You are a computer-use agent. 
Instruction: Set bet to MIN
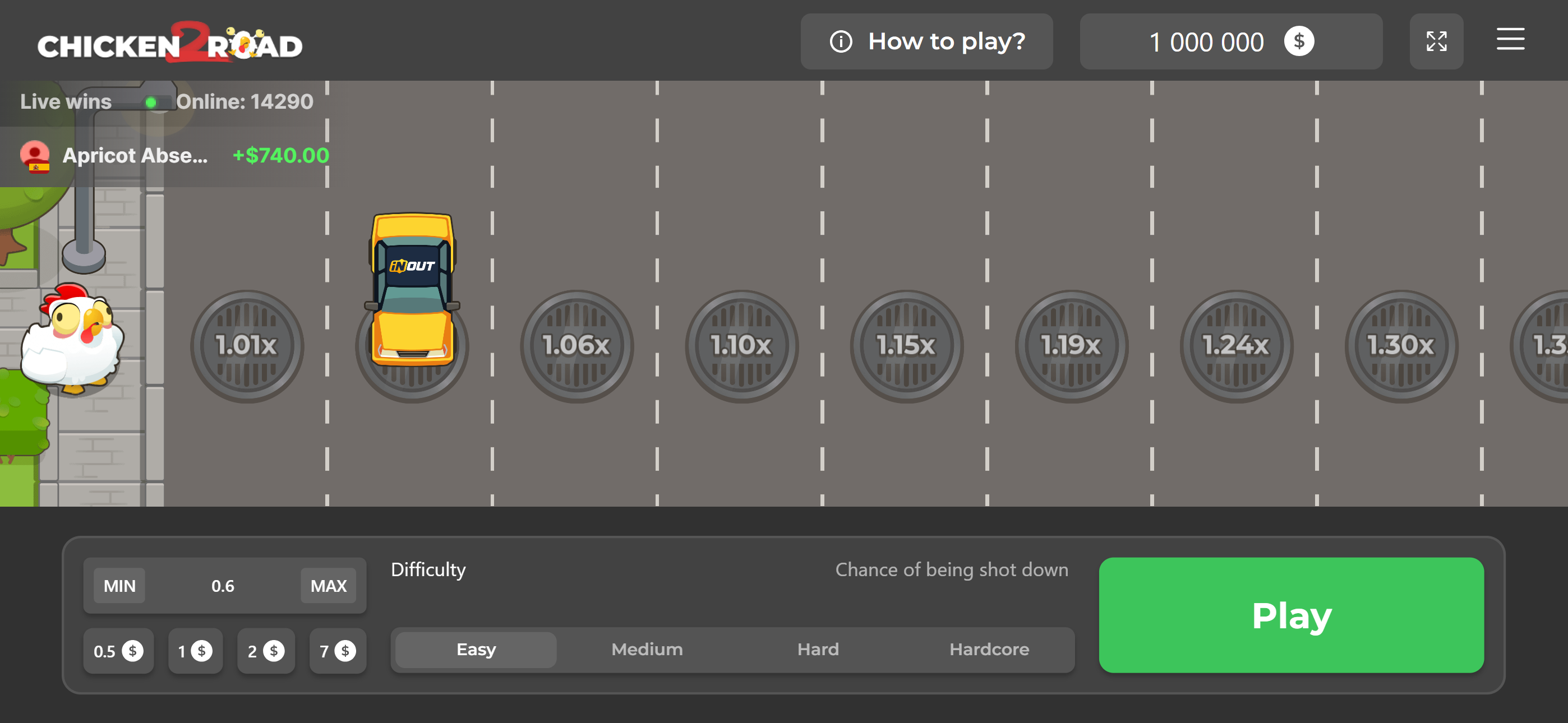tap(119, 586)
